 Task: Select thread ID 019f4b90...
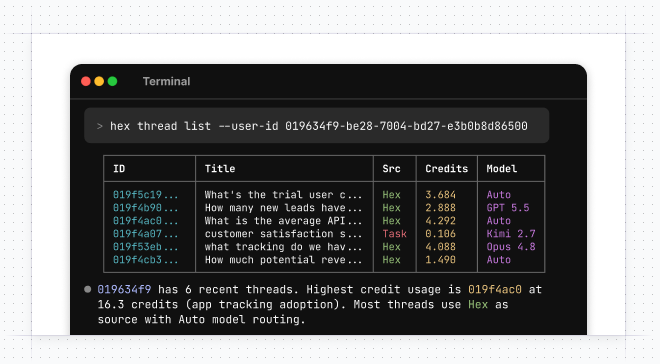click(x=146, y=208)
